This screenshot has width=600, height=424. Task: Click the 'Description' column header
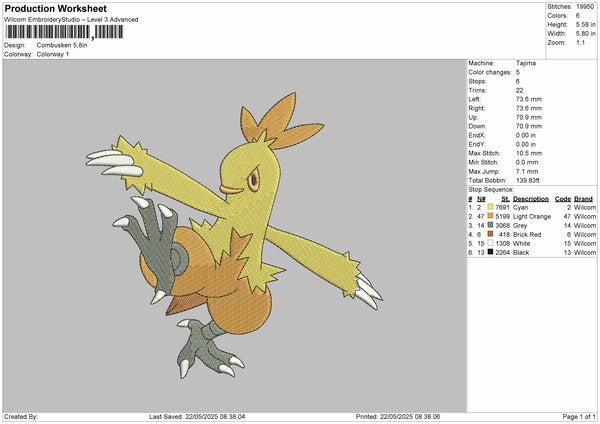point(531,199)
